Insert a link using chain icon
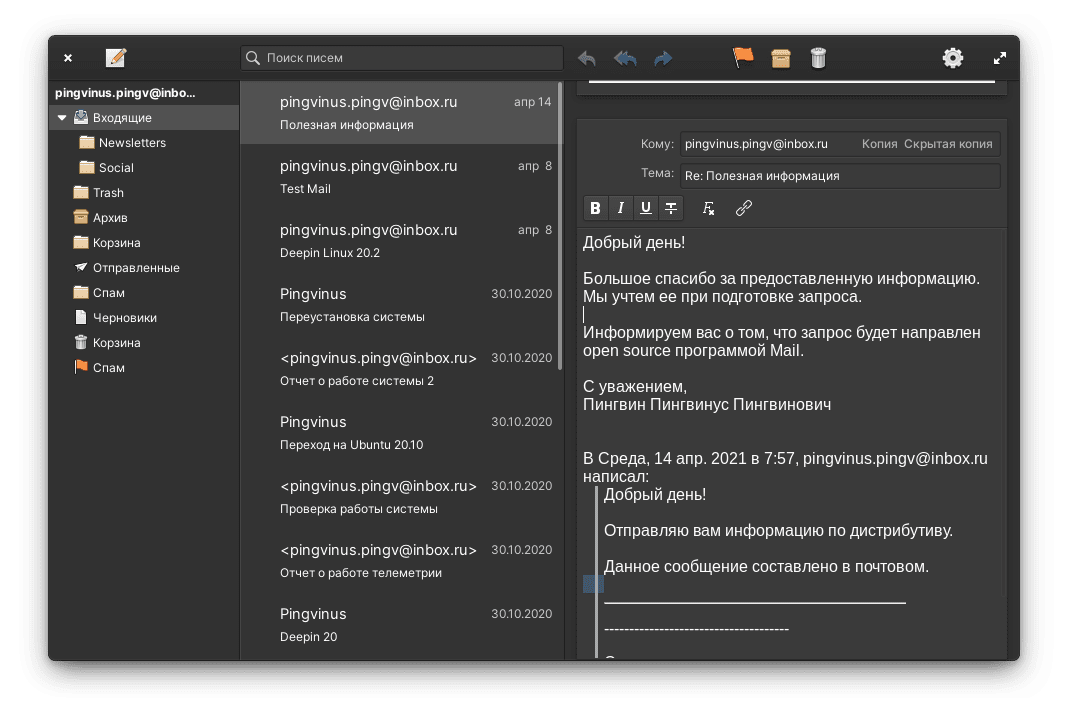This screenshot has height=722, width=1068. point(743,208)
